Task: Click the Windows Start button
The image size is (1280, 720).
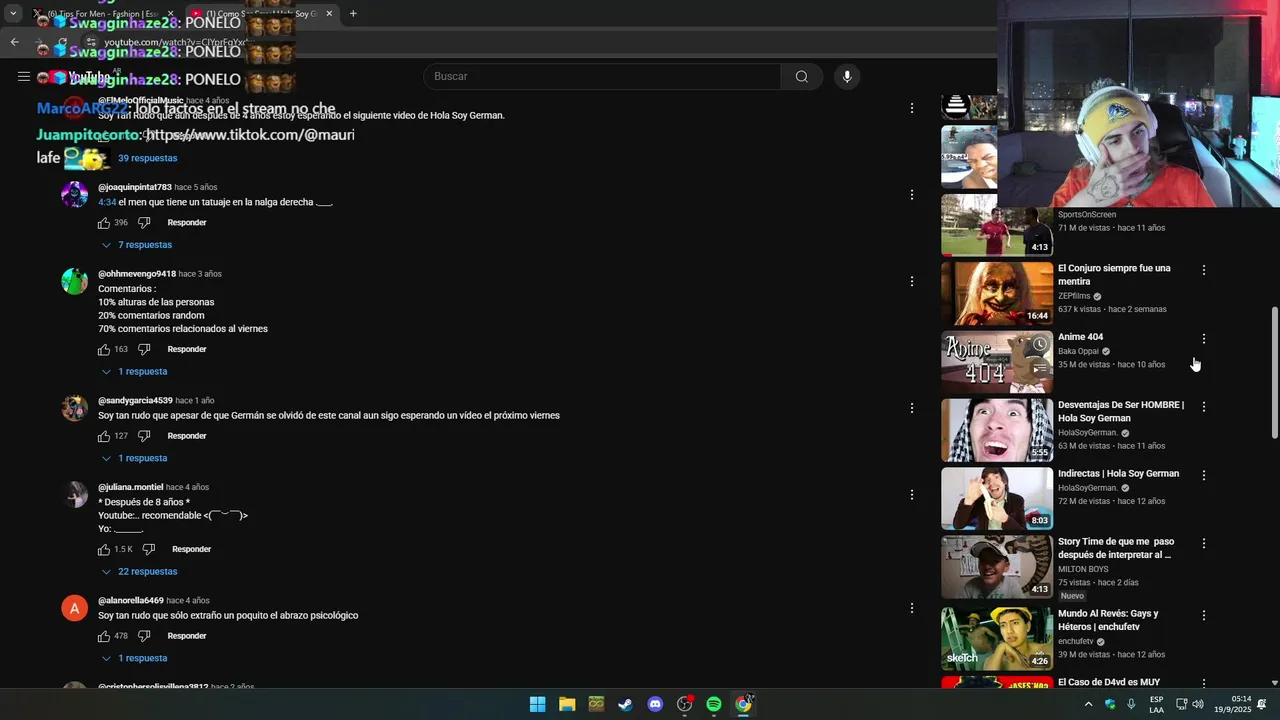Action: point(537,704)
